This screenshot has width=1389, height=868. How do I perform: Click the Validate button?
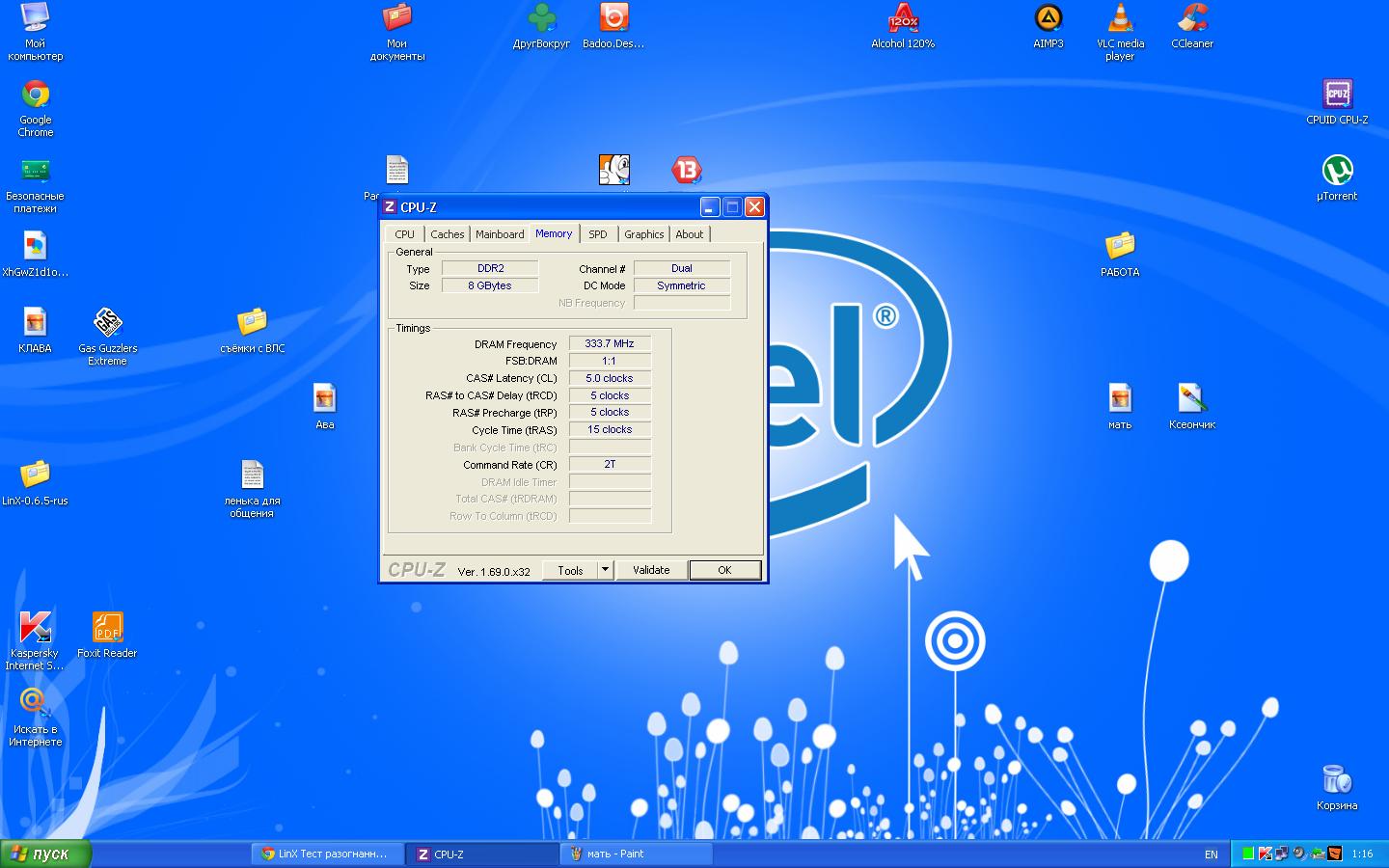click(x=651, y=570)
